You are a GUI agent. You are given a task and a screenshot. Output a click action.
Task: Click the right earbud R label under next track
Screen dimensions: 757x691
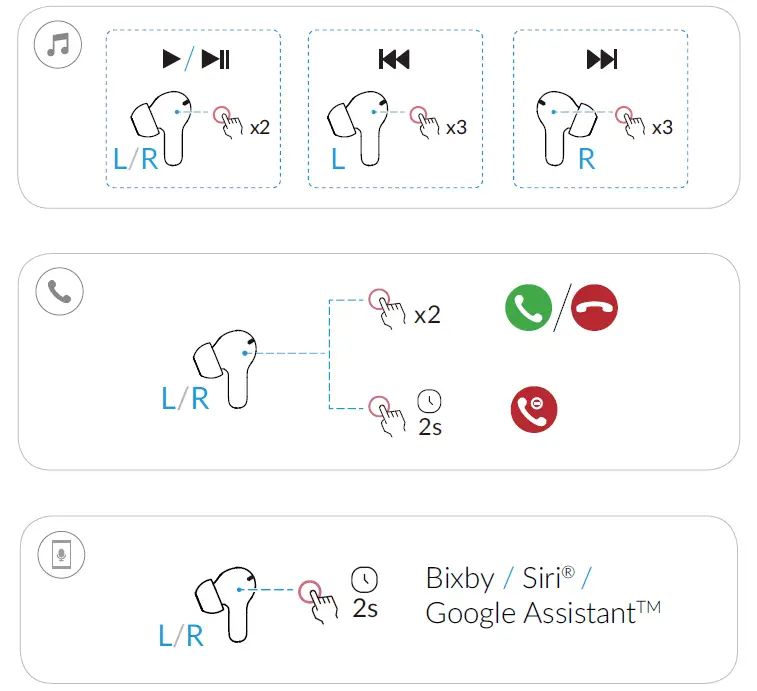(587, 159)
